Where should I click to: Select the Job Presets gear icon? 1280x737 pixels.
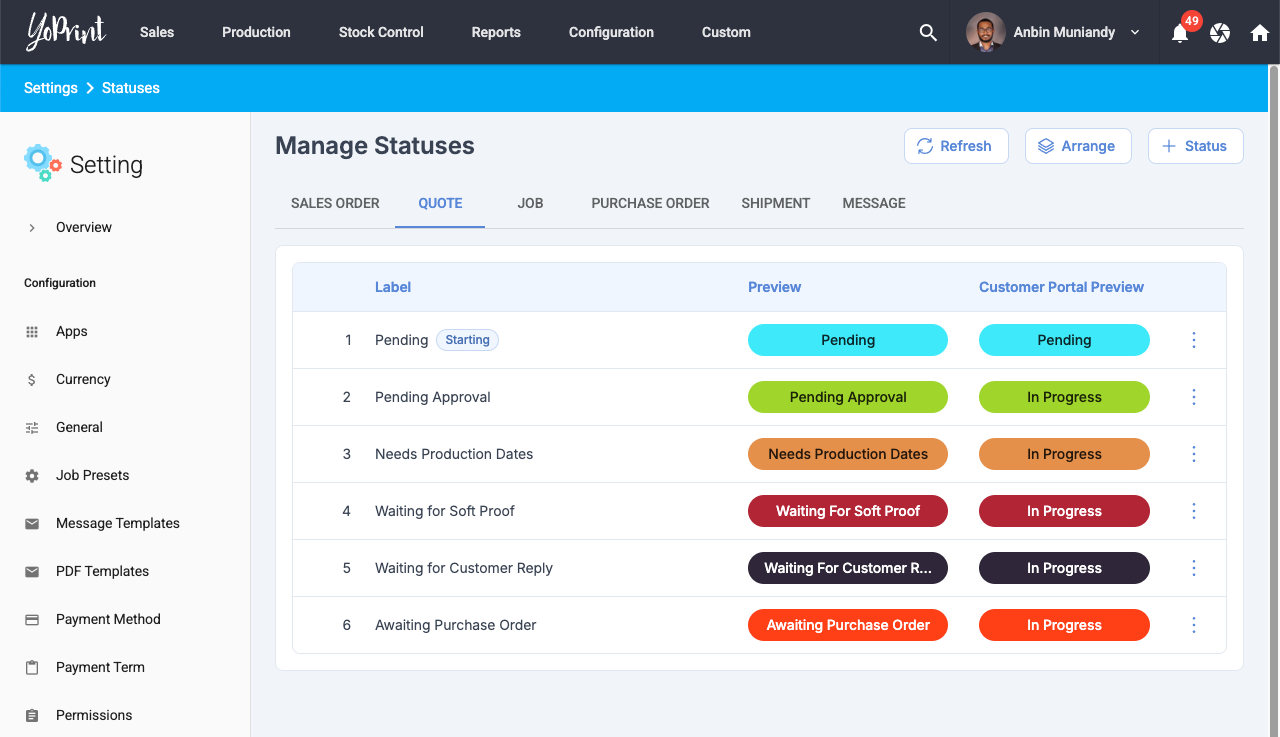(32, 476)
